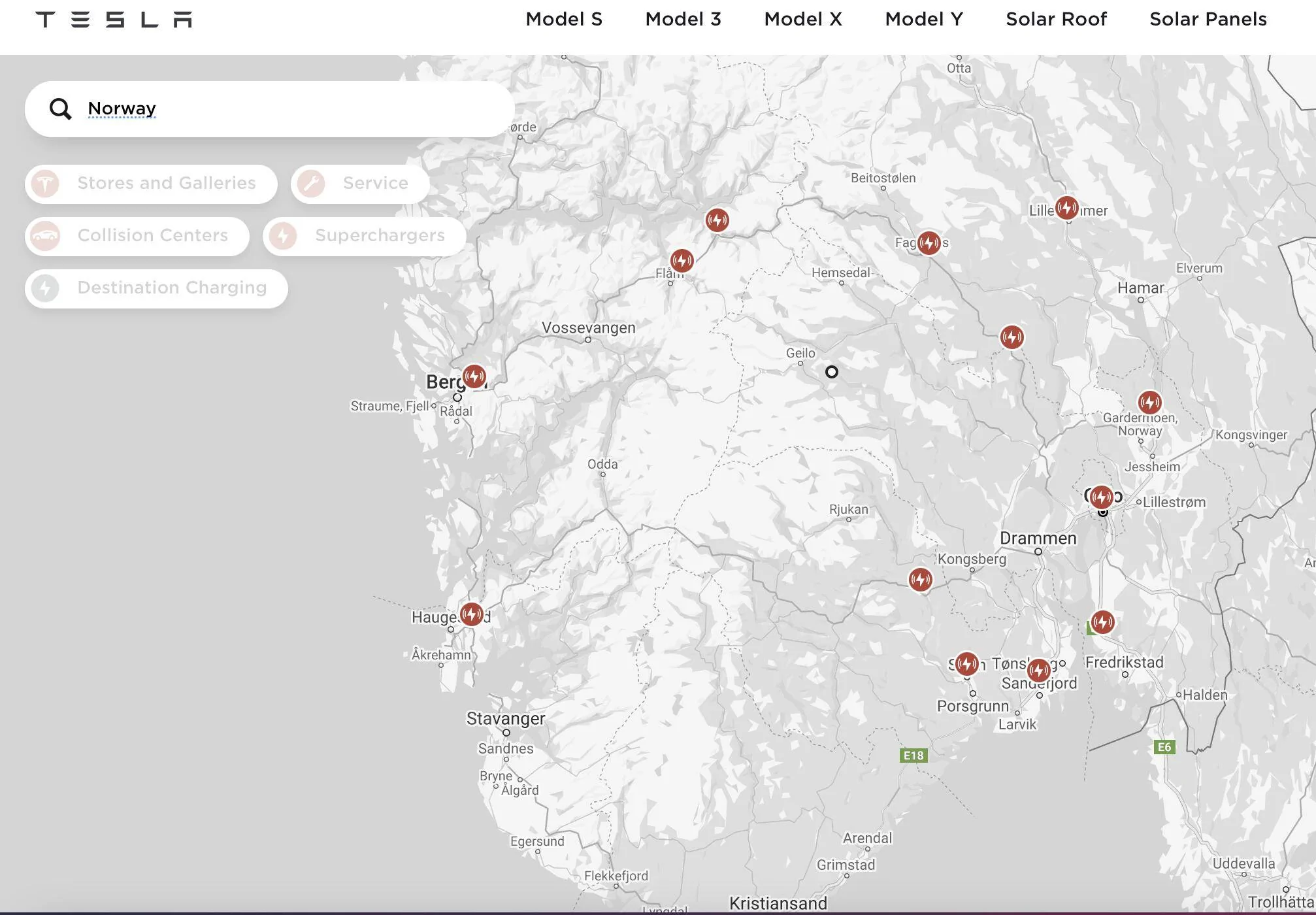Click the Drammen city label
This screenshot has width=1316, height=915.
click(1038, 539)
